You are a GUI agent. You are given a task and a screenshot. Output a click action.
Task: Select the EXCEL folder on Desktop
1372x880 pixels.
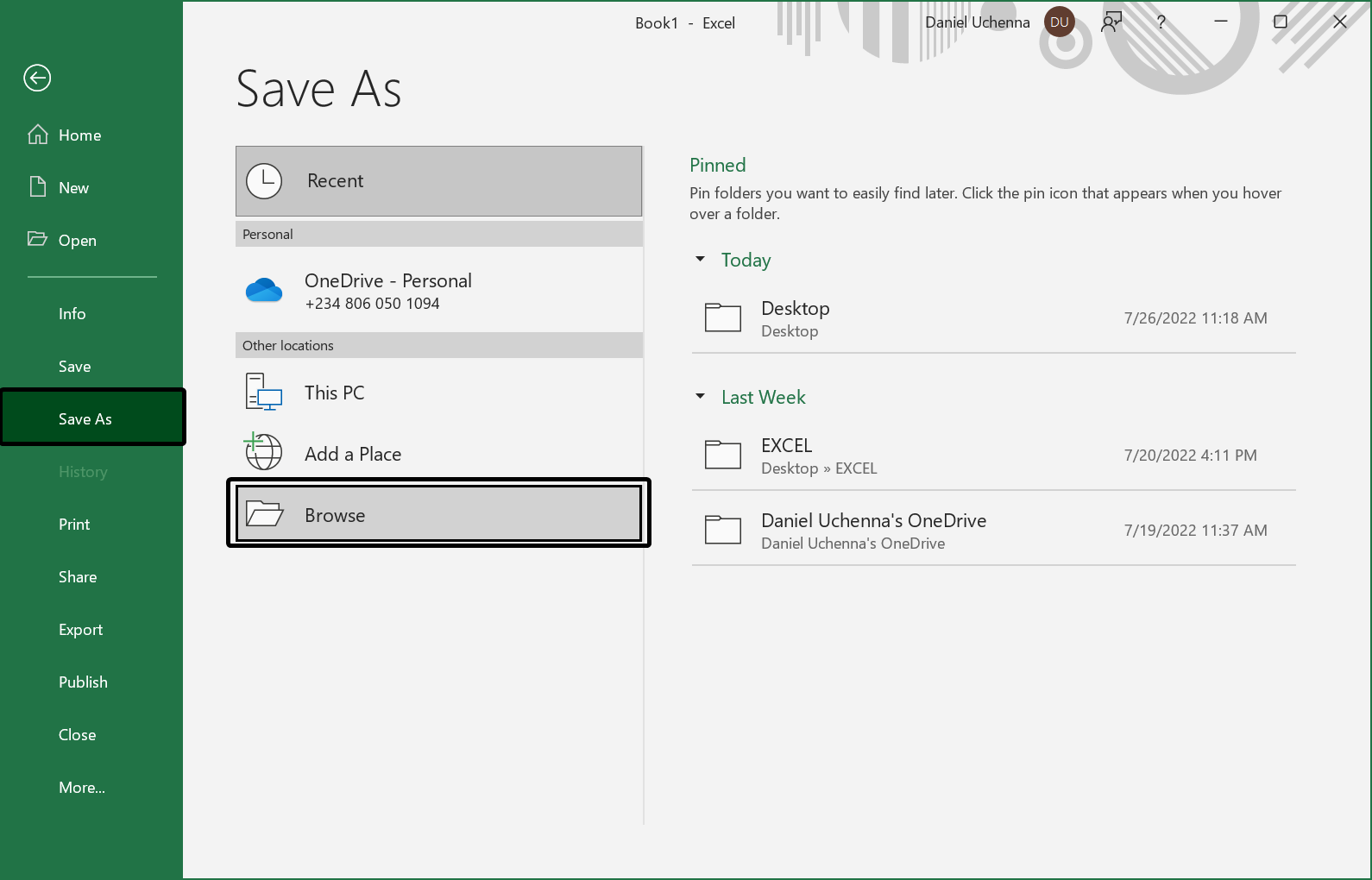[x=992, y=456]
